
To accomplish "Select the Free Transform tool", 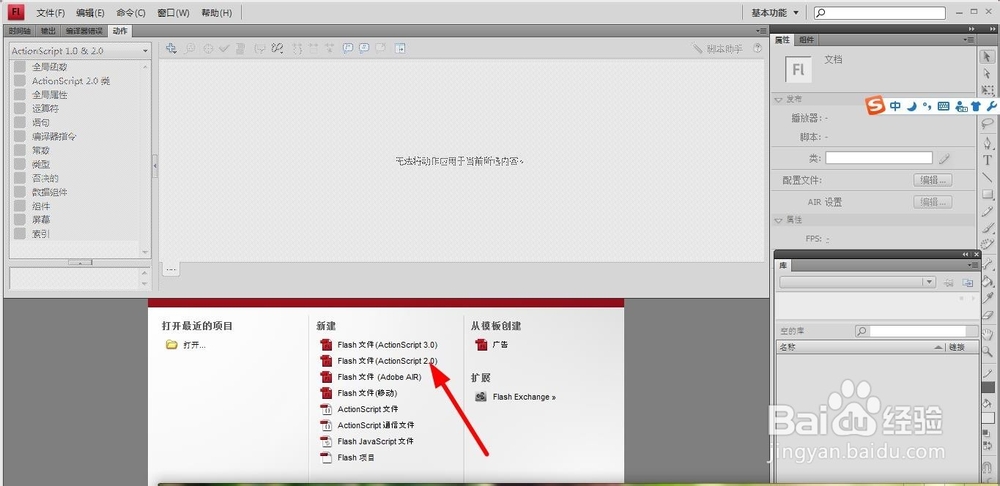I will click(x=987, y=91).
